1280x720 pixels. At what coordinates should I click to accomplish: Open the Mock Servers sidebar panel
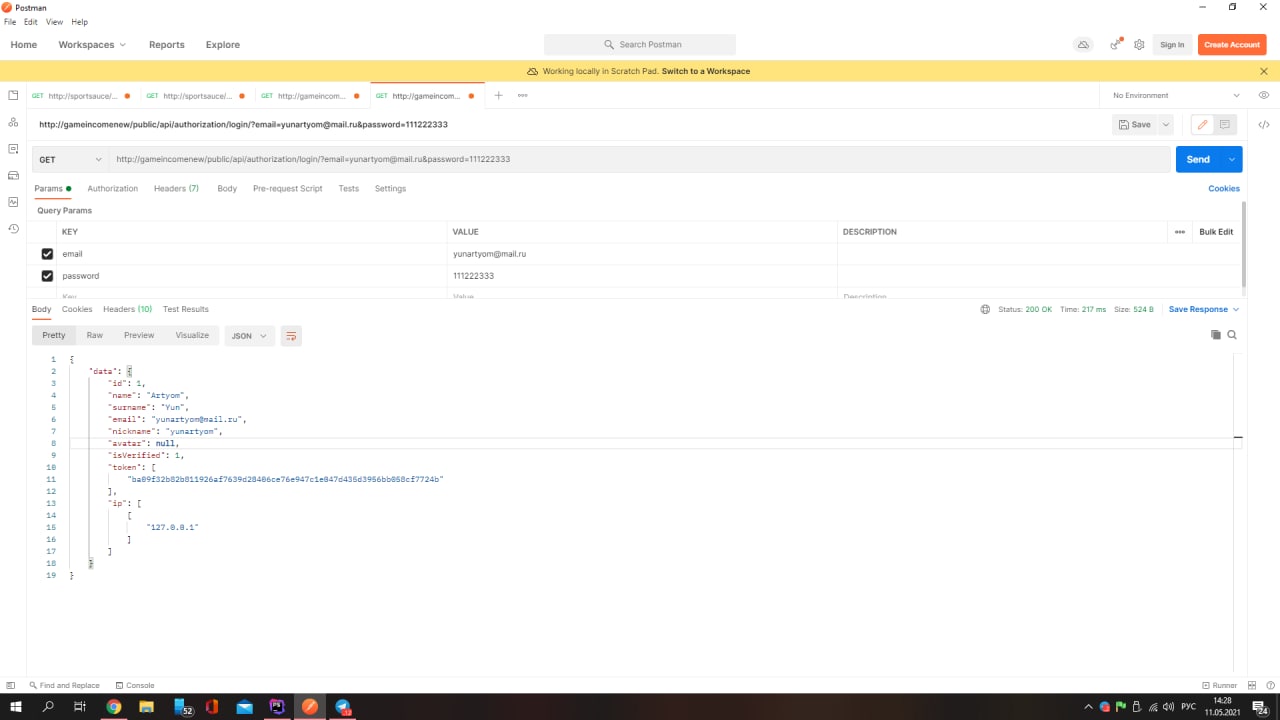click(13, 175)
